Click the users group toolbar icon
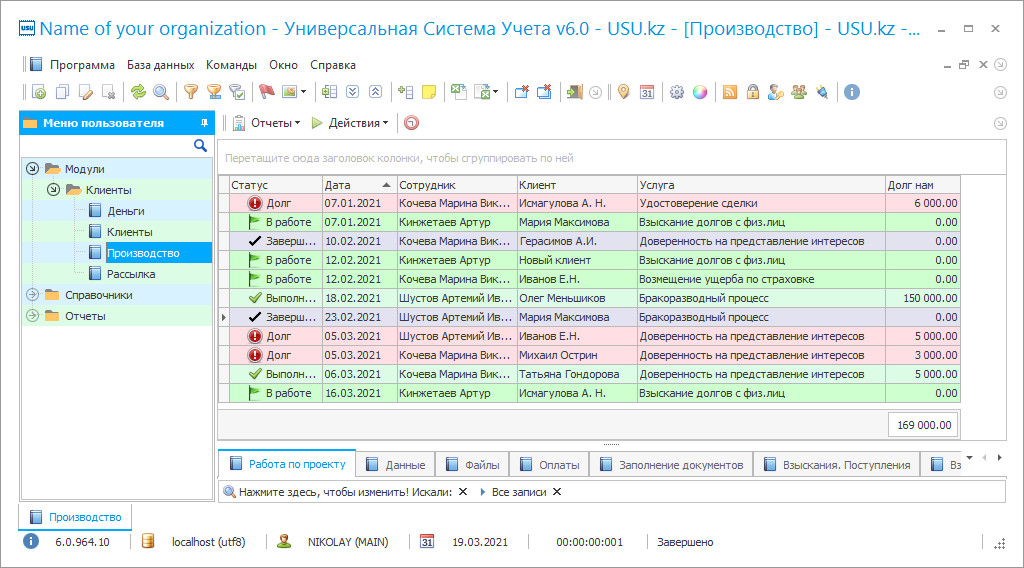Screen dimensions: 1024x568 click(799, 92)
